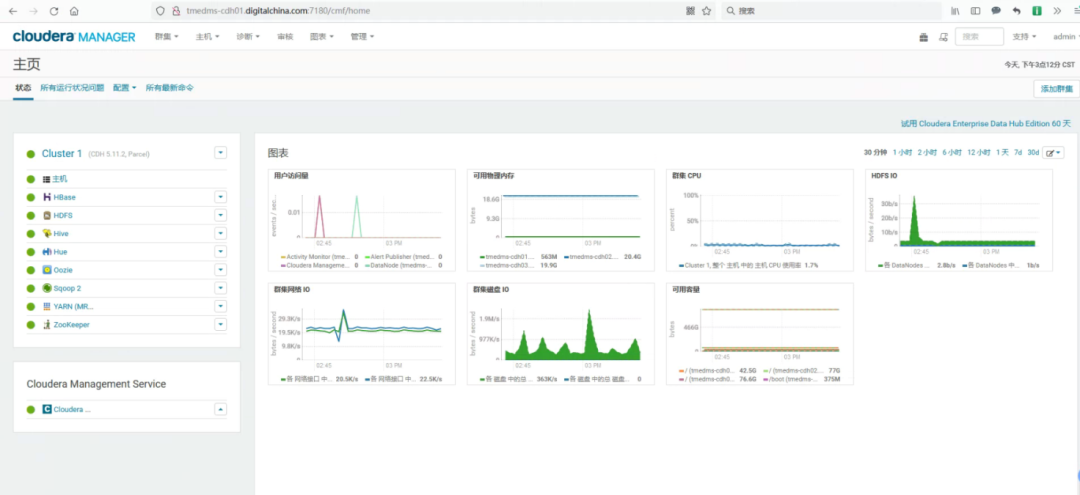The image size is (1080, 495).
Task: Open the running commands briefcase icon
Action: tap(923, 37)
